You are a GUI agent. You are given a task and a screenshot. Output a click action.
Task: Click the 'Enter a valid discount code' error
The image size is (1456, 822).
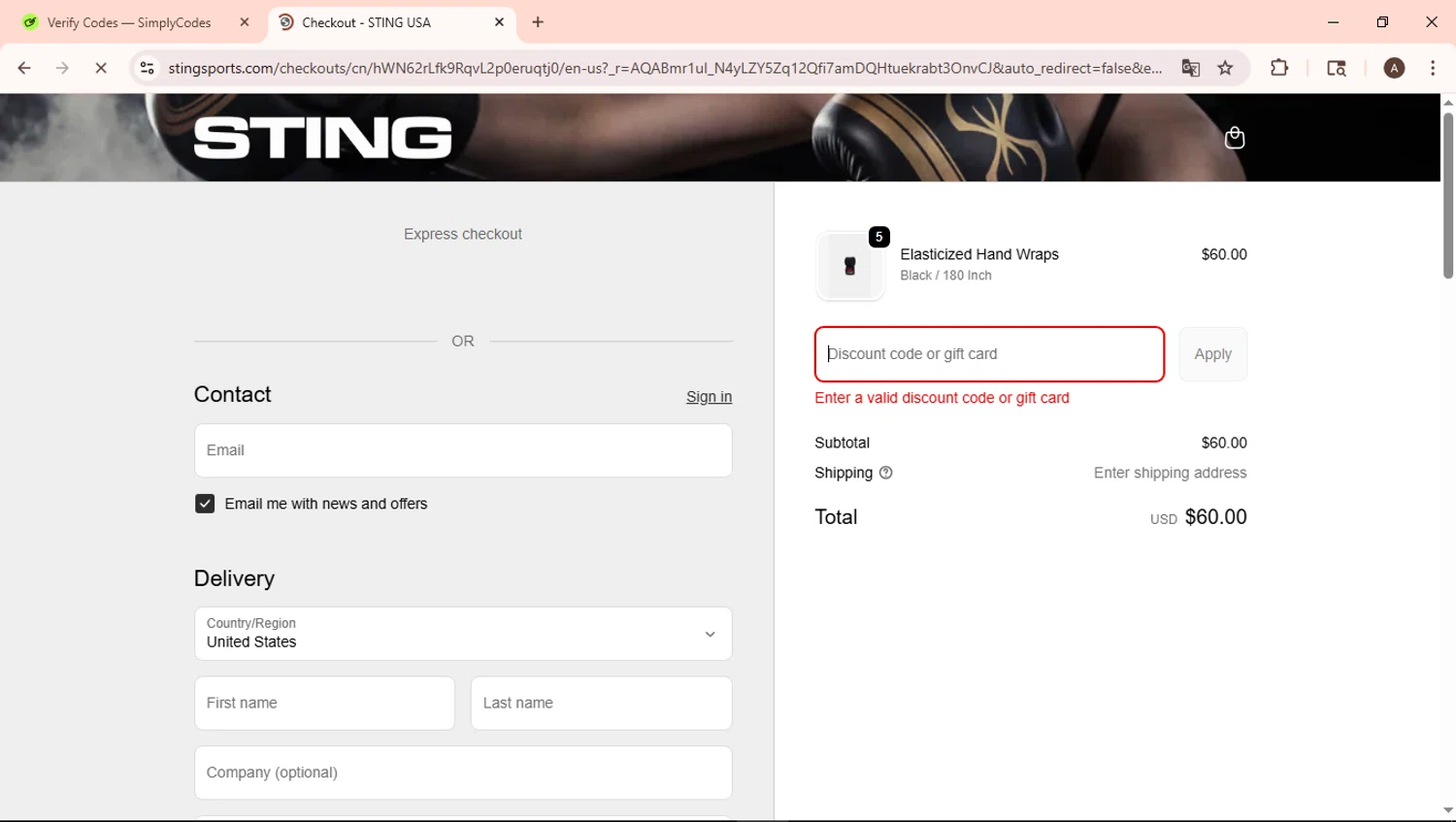(x=942, y=398)
